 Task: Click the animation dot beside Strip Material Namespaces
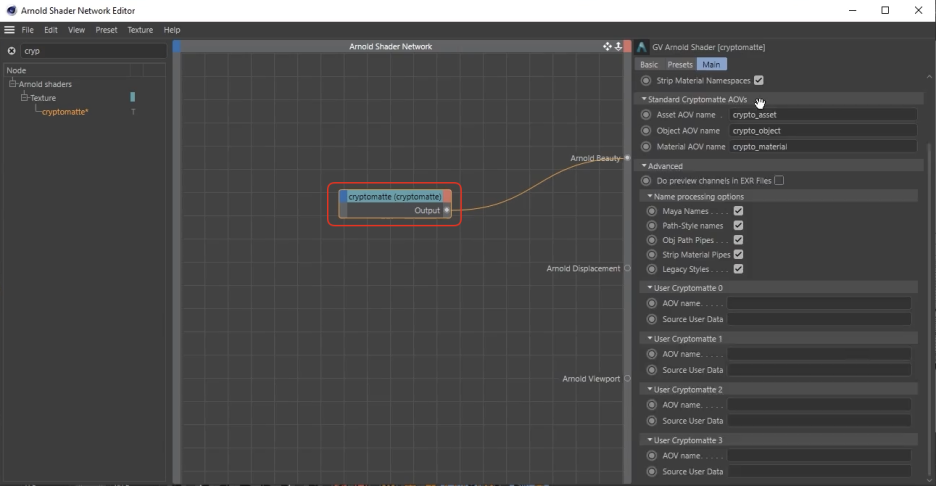[645, 81]
